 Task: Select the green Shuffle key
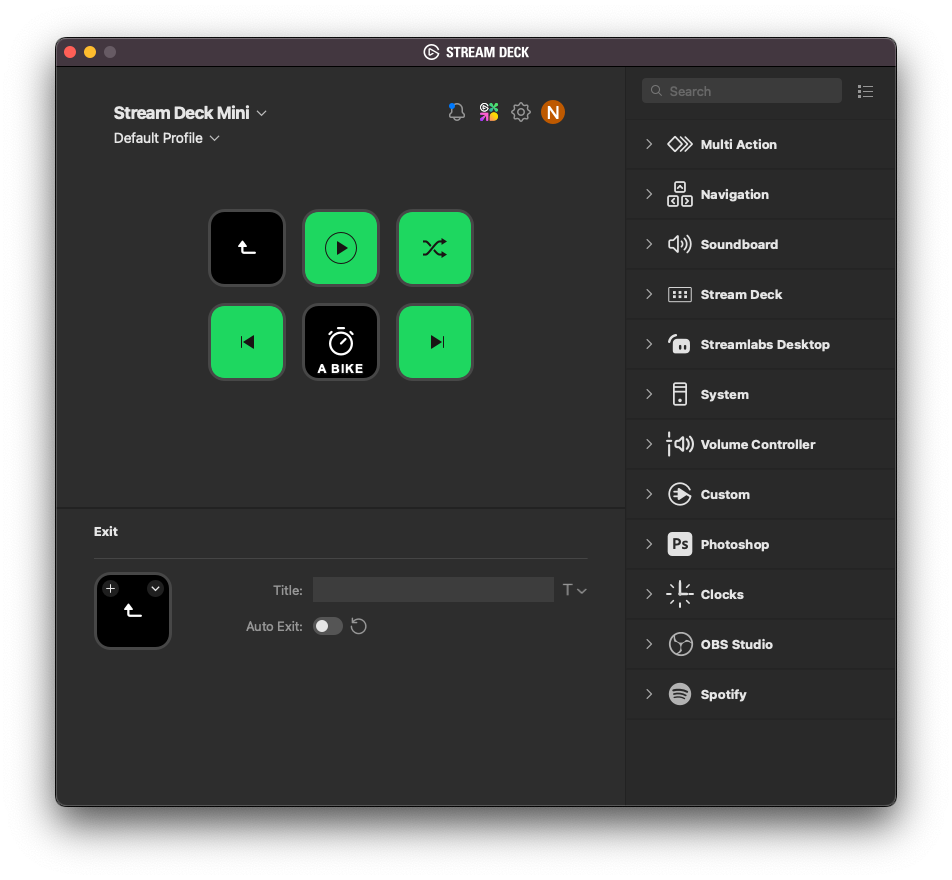[x=435, y=248]
